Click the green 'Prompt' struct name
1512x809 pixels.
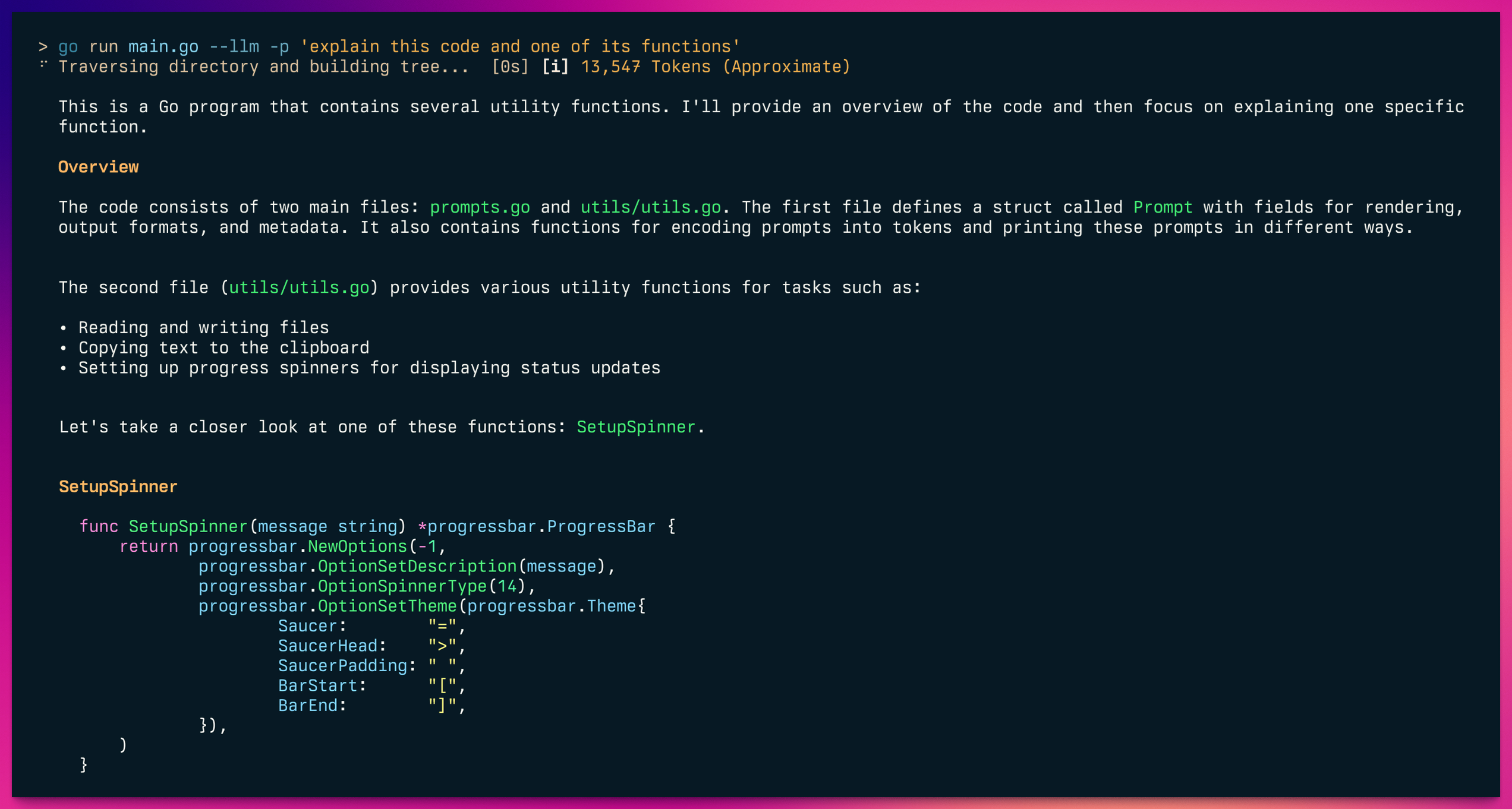tap(1162, 207)
